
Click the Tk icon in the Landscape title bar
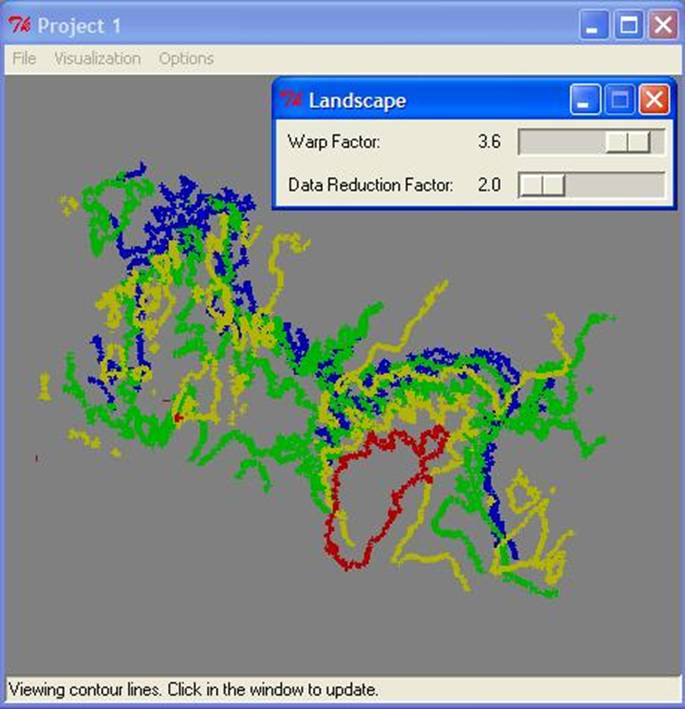pos(290,99)
